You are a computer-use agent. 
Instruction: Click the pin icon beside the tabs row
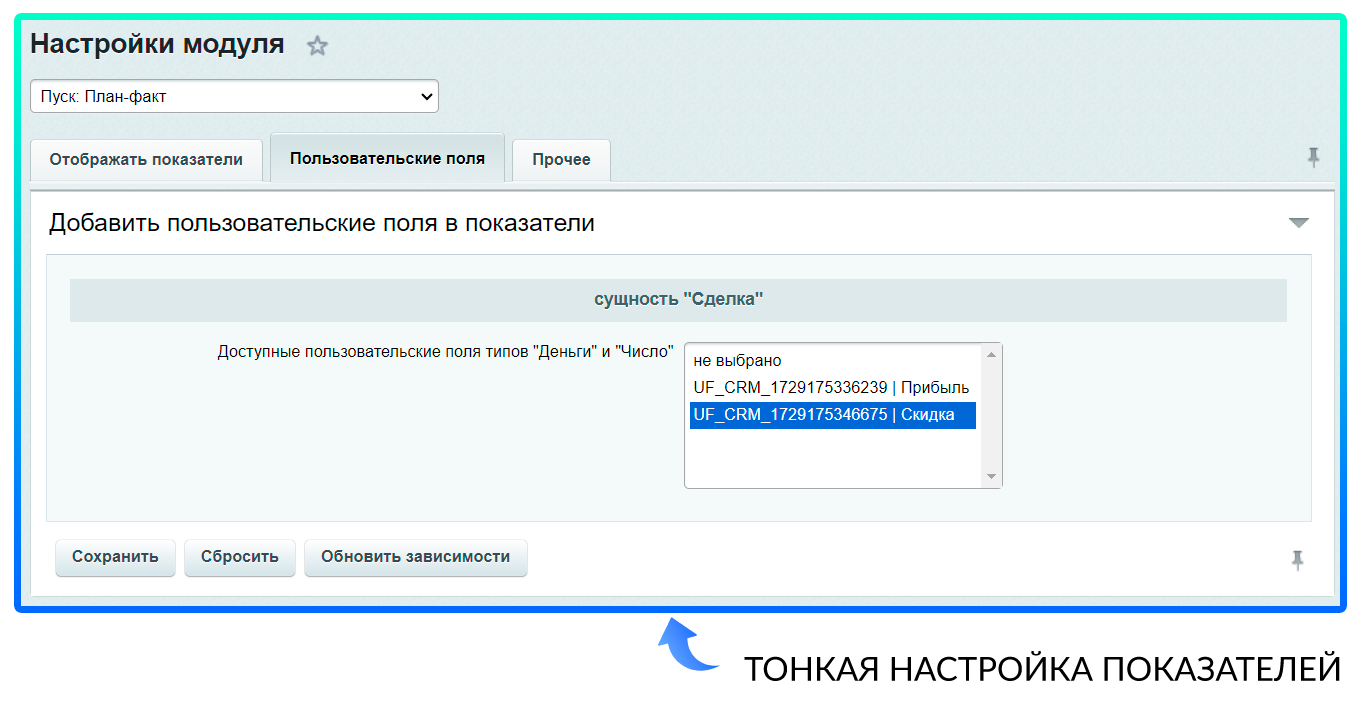pyautogui.click(x=1313, y=157)
